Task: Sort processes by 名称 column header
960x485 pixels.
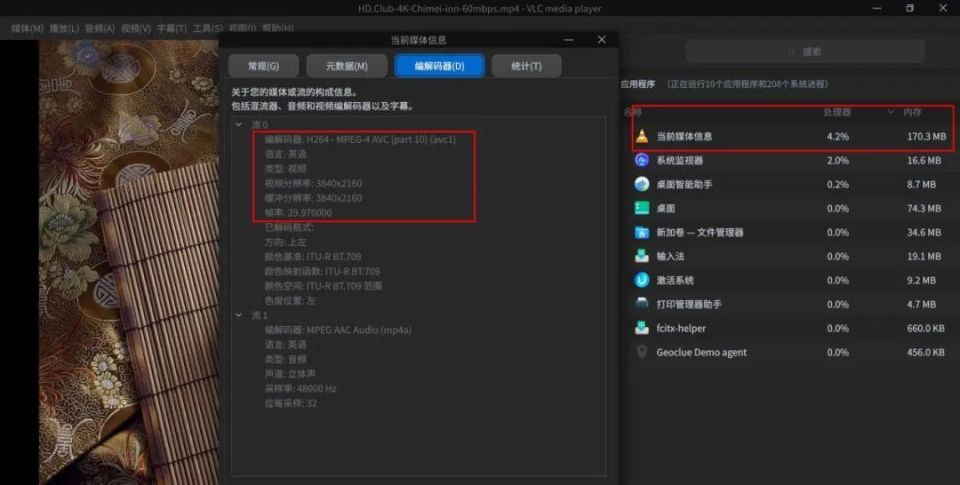Action: (x=632, y=112)
